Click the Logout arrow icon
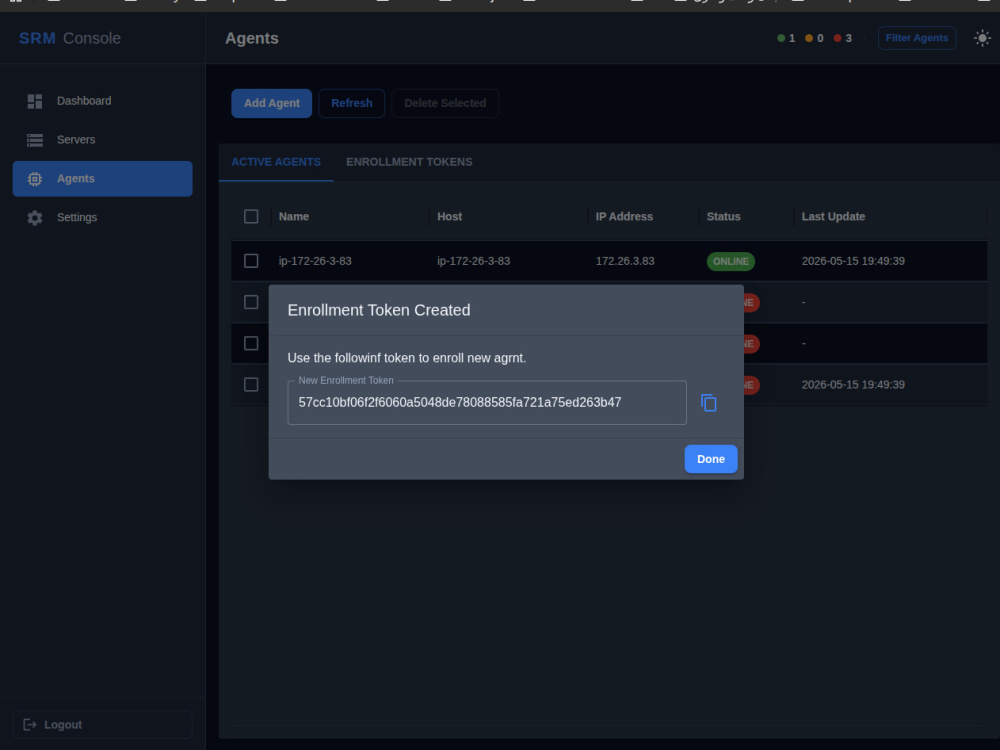 click(29, 724)
